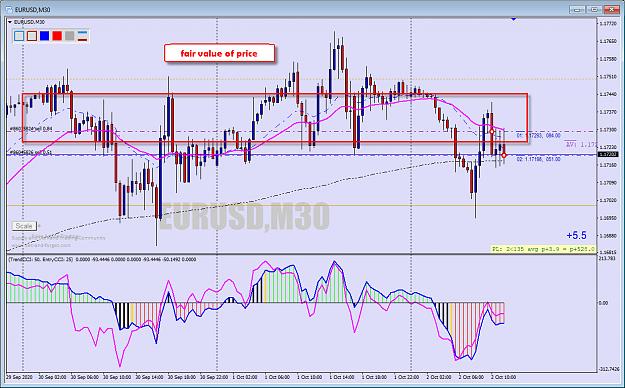Close the EURUSD,M30 chart window
Screen dimensions: 625x388
(x=612, y=10)
